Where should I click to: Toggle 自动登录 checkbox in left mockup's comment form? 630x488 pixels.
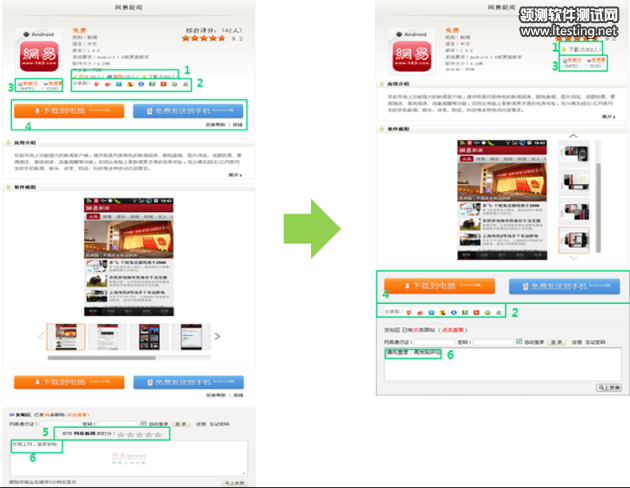click(143, 424)
